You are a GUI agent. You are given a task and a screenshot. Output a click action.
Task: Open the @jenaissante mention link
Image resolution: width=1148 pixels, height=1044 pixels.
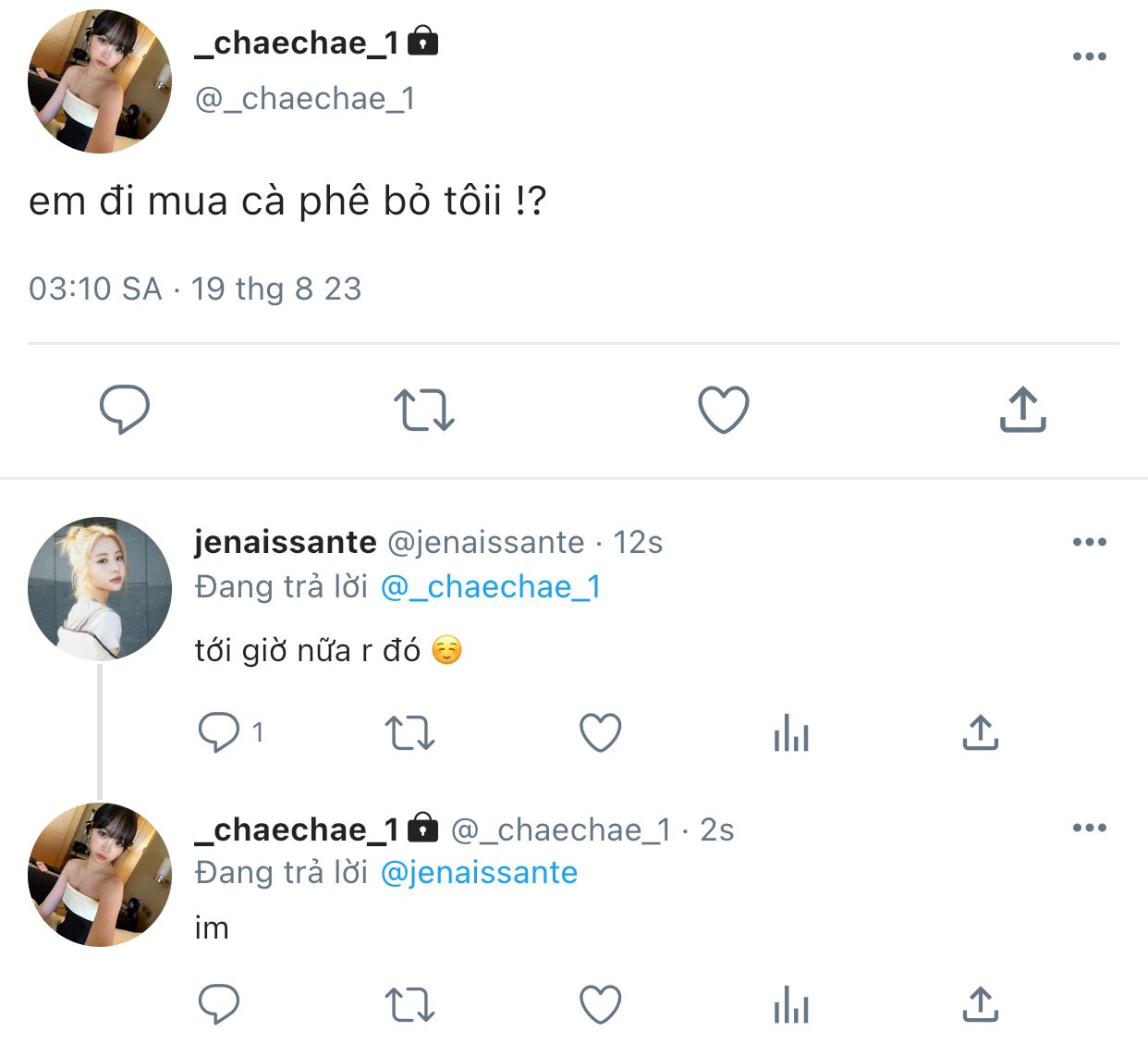coord(479,872)
